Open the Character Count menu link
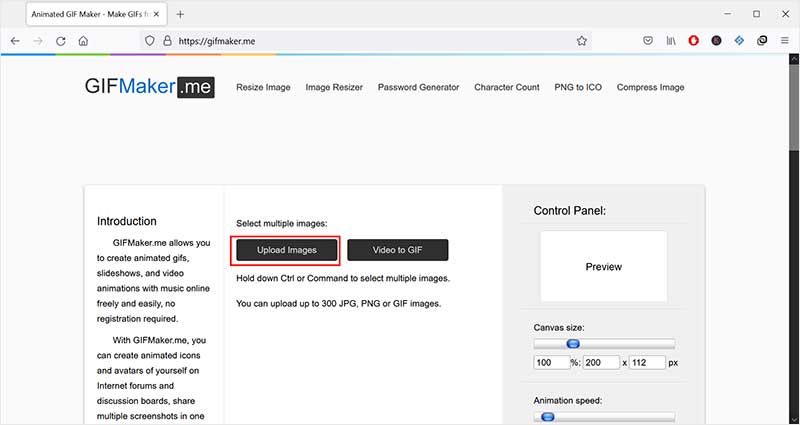Screen dimensions: 800x425 (507, 87)
